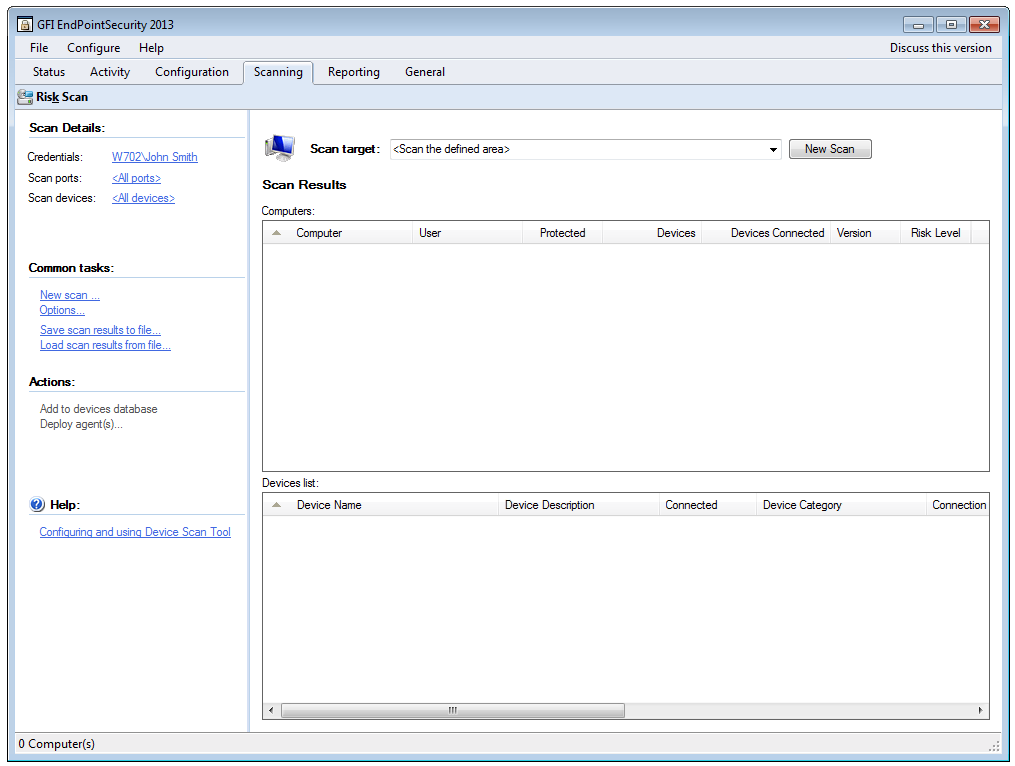Switch to the Activity tab
The width and height of the screenshot is (1015, 766).
pos(109,72)
